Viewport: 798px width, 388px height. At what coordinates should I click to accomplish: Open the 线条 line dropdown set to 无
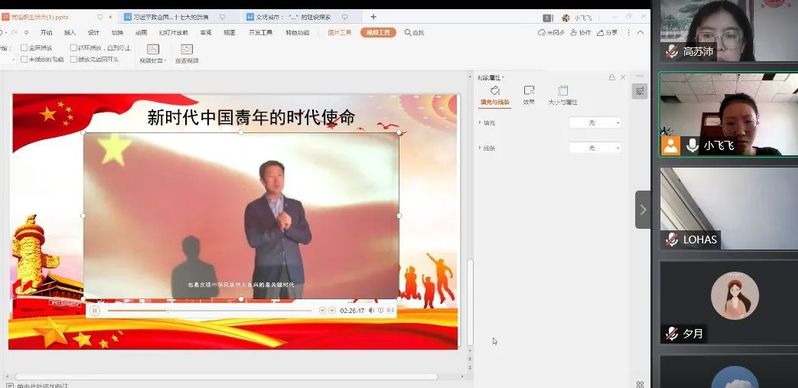(595, 148)
